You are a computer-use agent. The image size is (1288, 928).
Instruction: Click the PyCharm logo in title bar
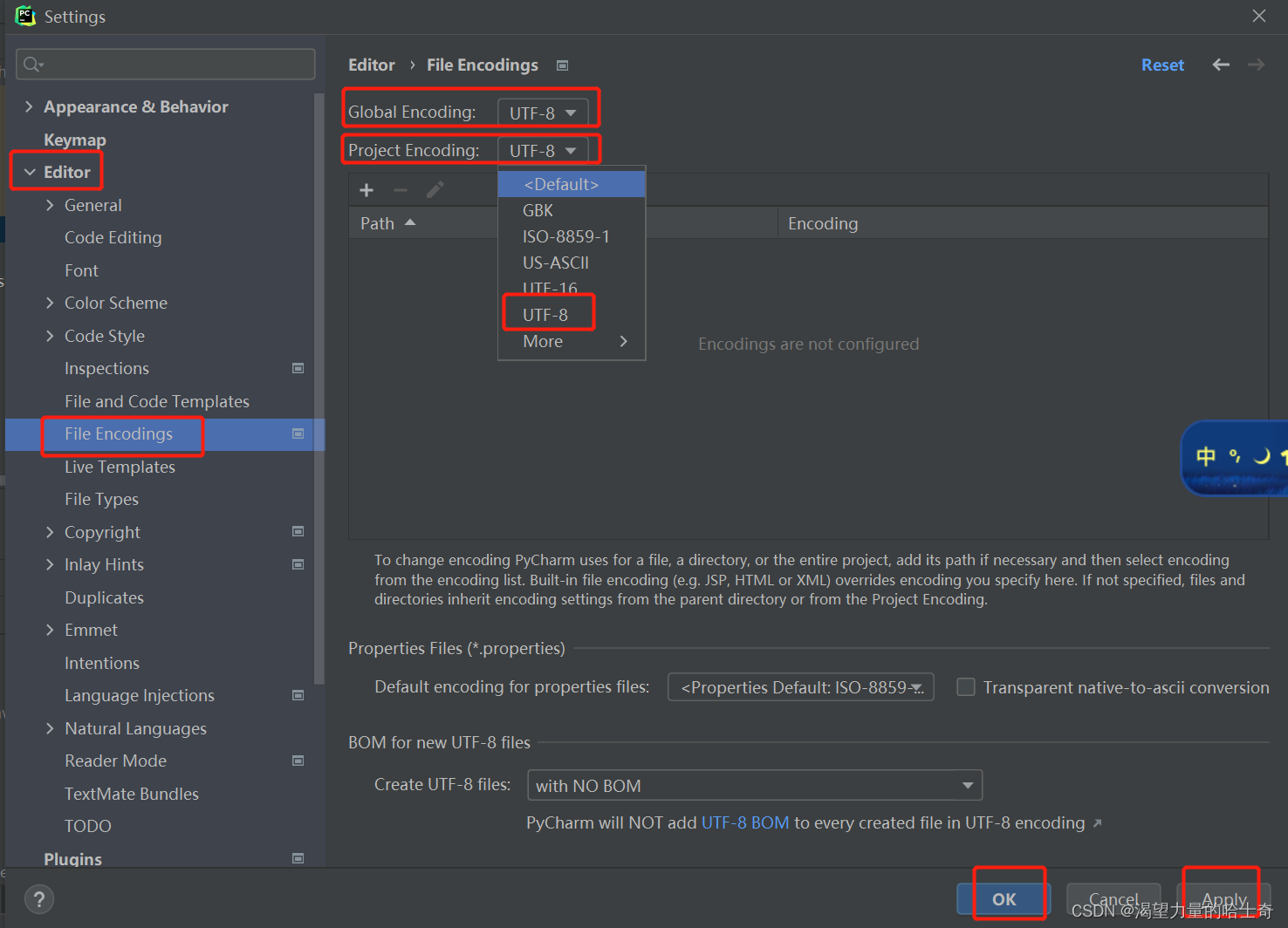[x=25, y=16]
